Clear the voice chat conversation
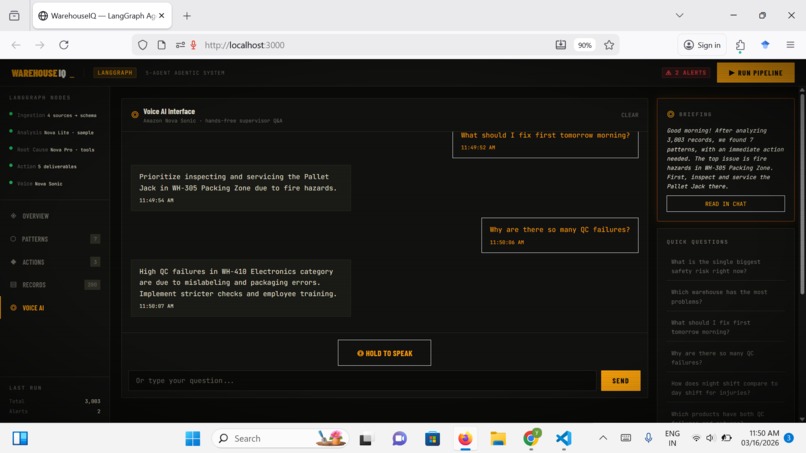 (x=630, y=115)
